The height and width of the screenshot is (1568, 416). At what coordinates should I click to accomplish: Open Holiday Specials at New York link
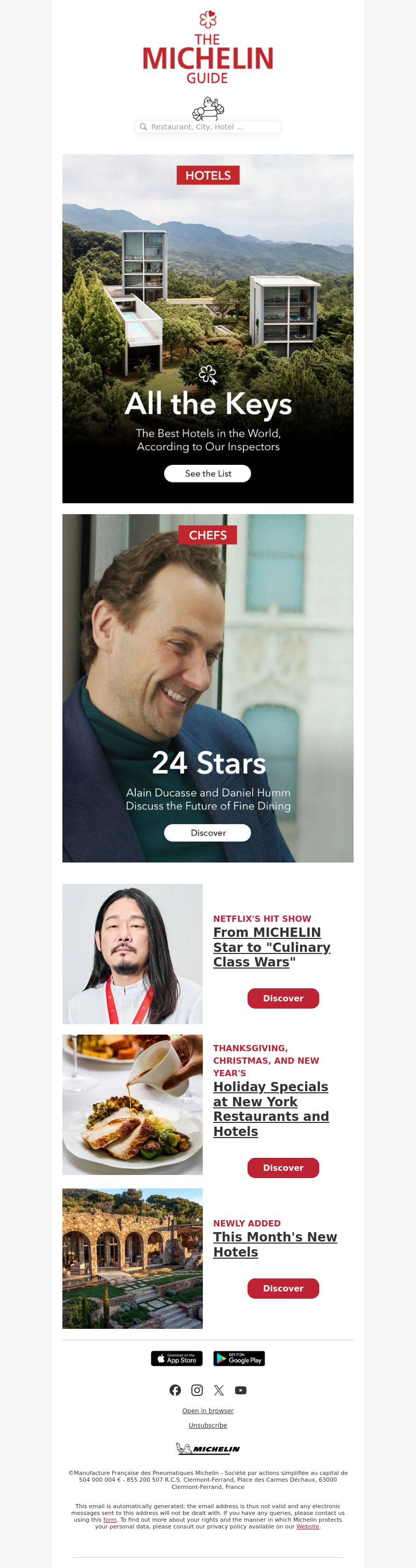pos(271,1108)
